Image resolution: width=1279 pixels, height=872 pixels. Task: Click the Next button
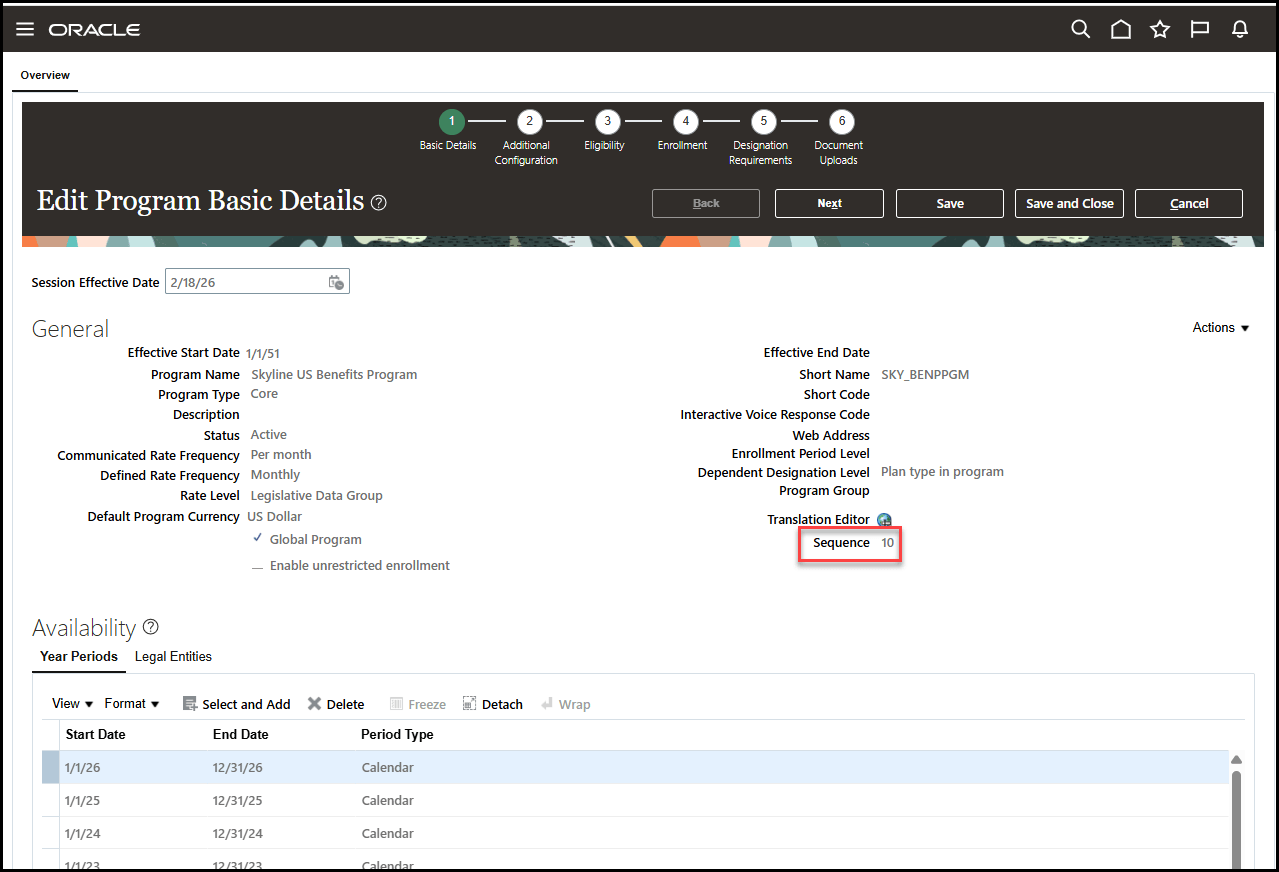[829, 203]
